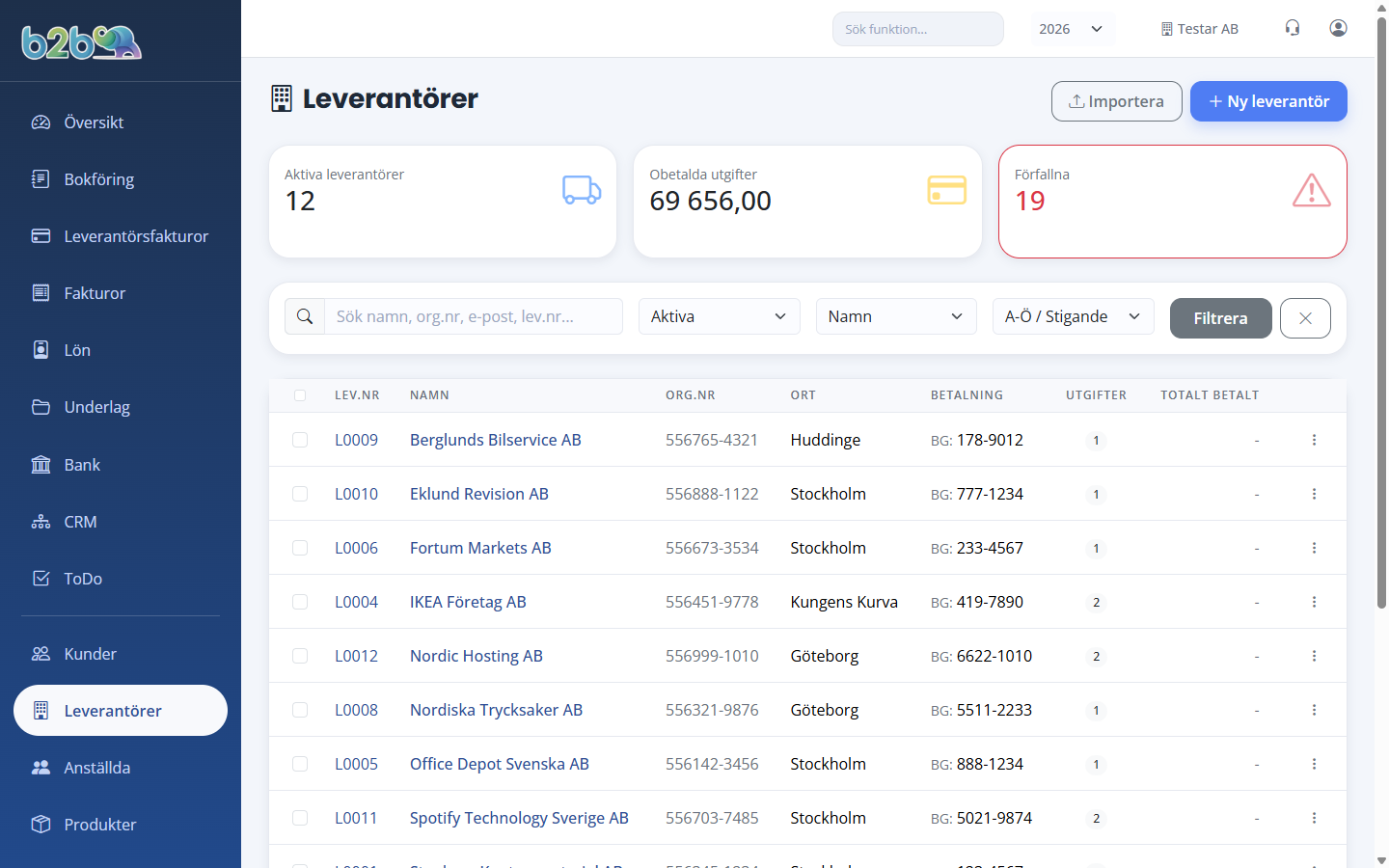Open the Testar AB company selector
The height and width of the screenshot is (868, 1389).
pos(1199,29)
